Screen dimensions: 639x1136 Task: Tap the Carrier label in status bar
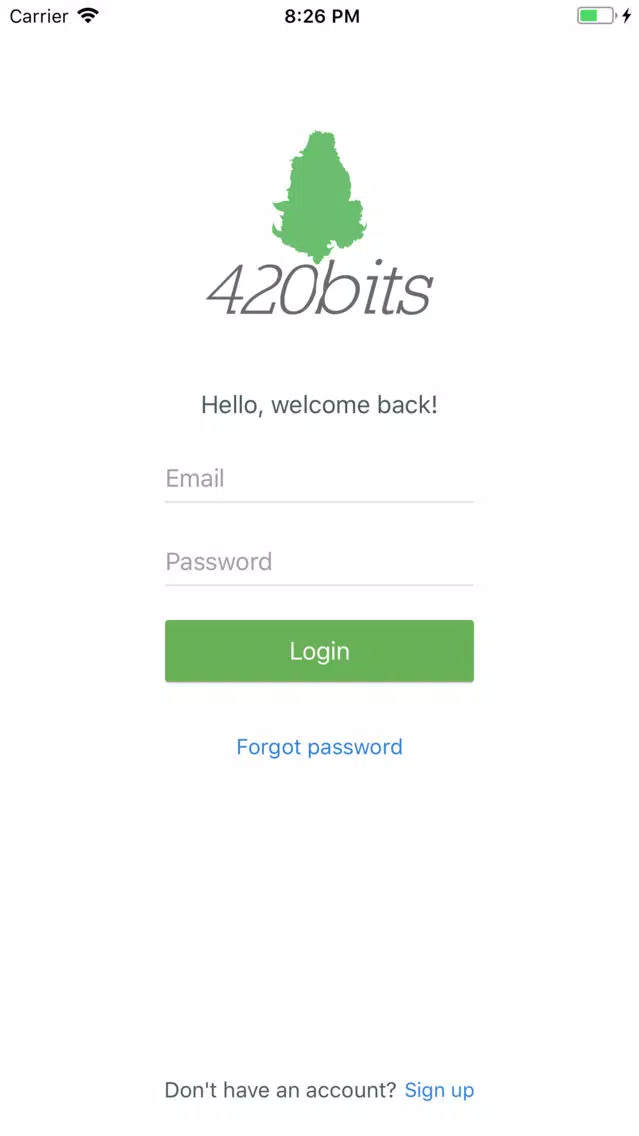pos(38,16)
